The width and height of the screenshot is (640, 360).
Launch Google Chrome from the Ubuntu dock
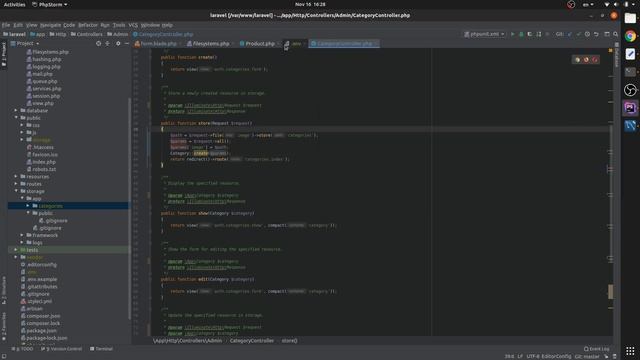coord(630,36)
